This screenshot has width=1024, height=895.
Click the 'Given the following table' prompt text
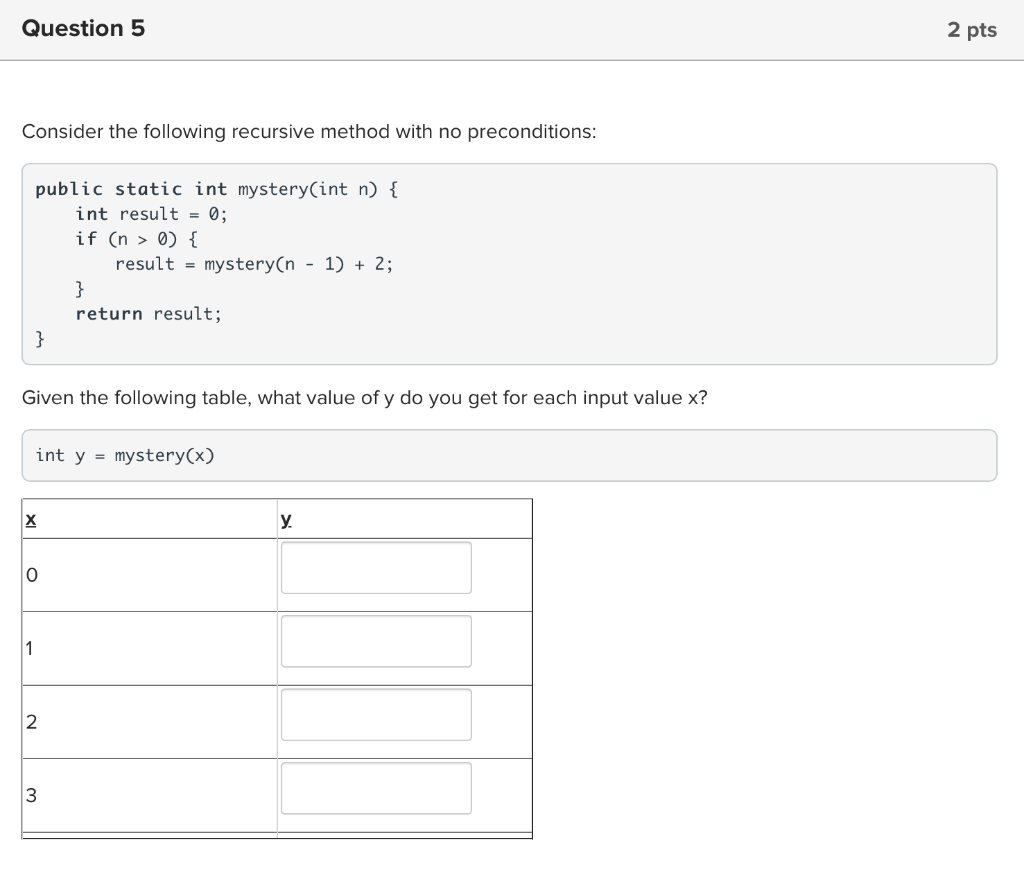364,398
